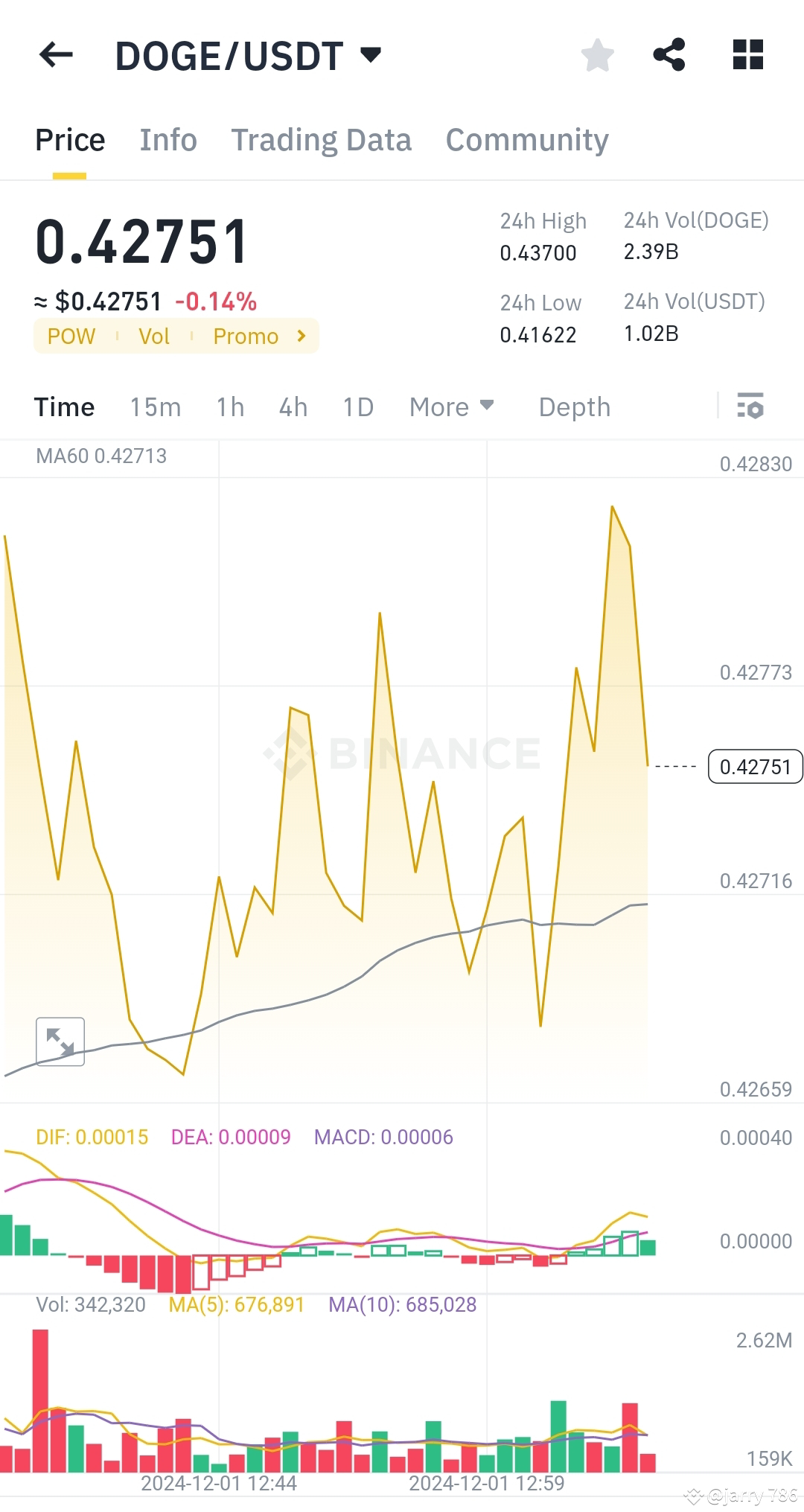The width and height of the screenshot is (804, 1512).
Task: Open the Community tab
Action: tap(527, 140)
